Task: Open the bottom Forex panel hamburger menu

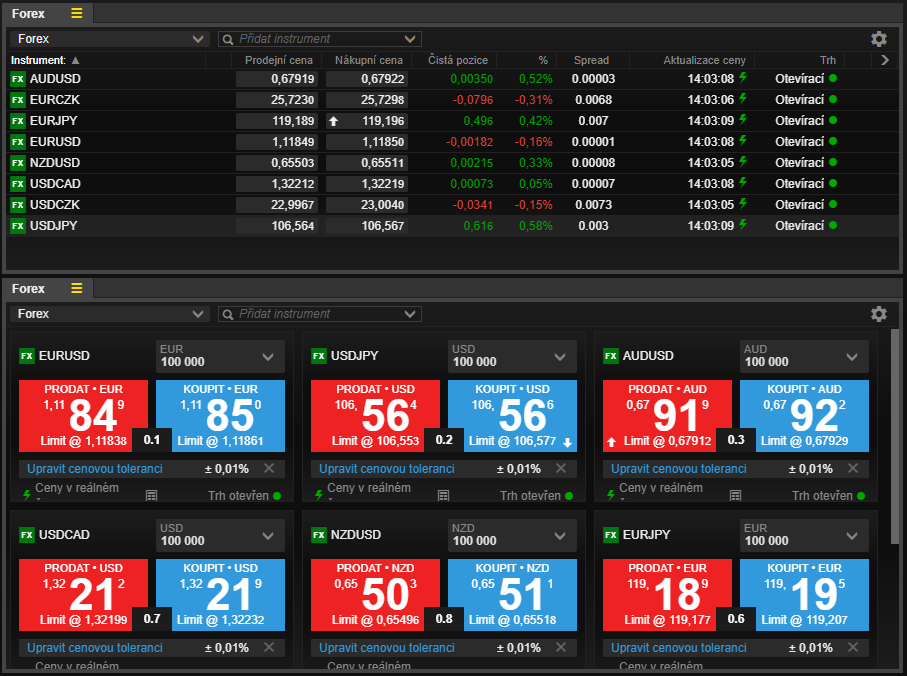Action: pyautogui.click(x=76, y=288)
